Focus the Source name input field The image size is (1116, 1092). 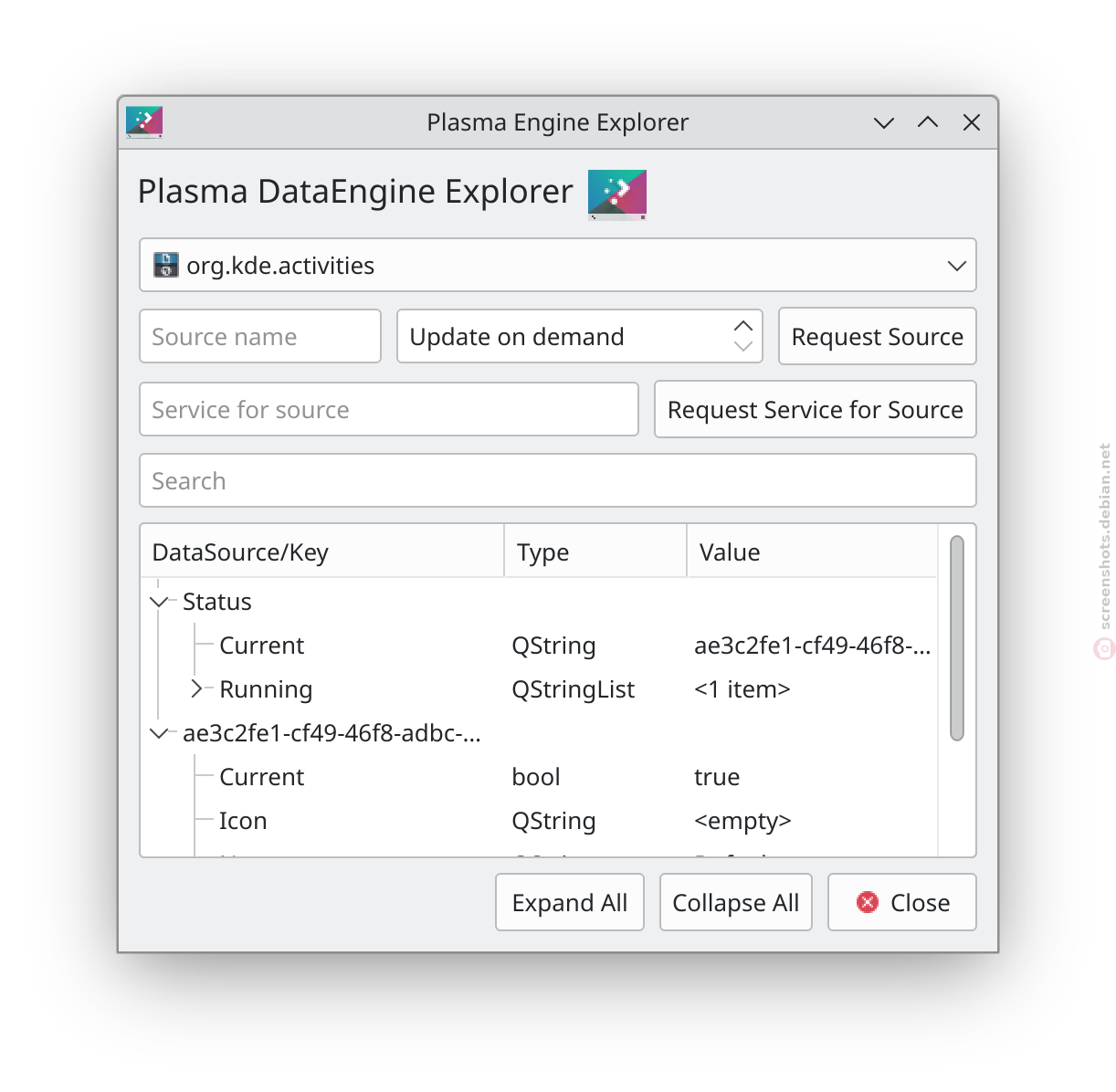click(x=260, y=336)
